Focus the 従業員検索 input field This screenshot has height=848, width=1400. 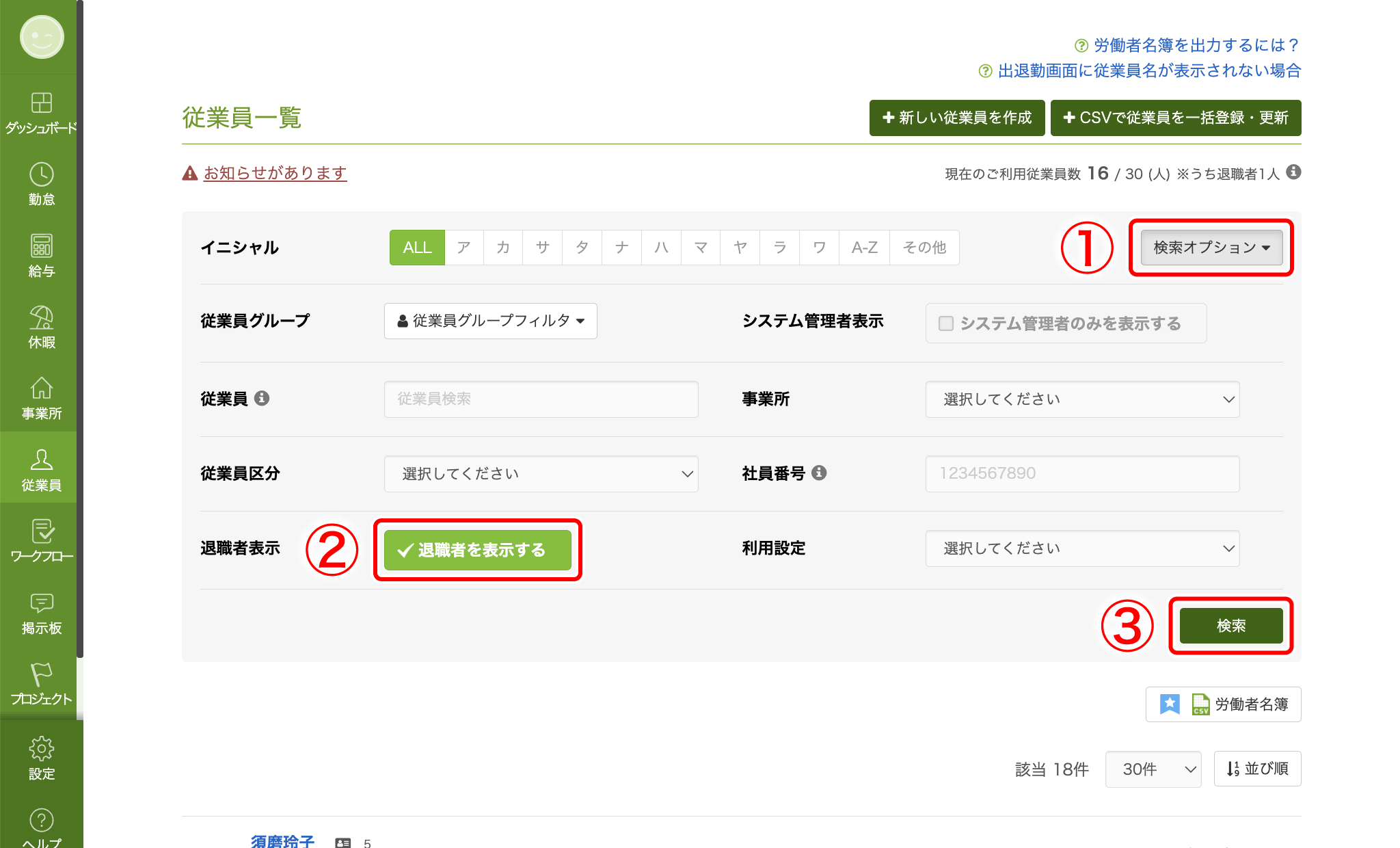(x=541, y=399)
